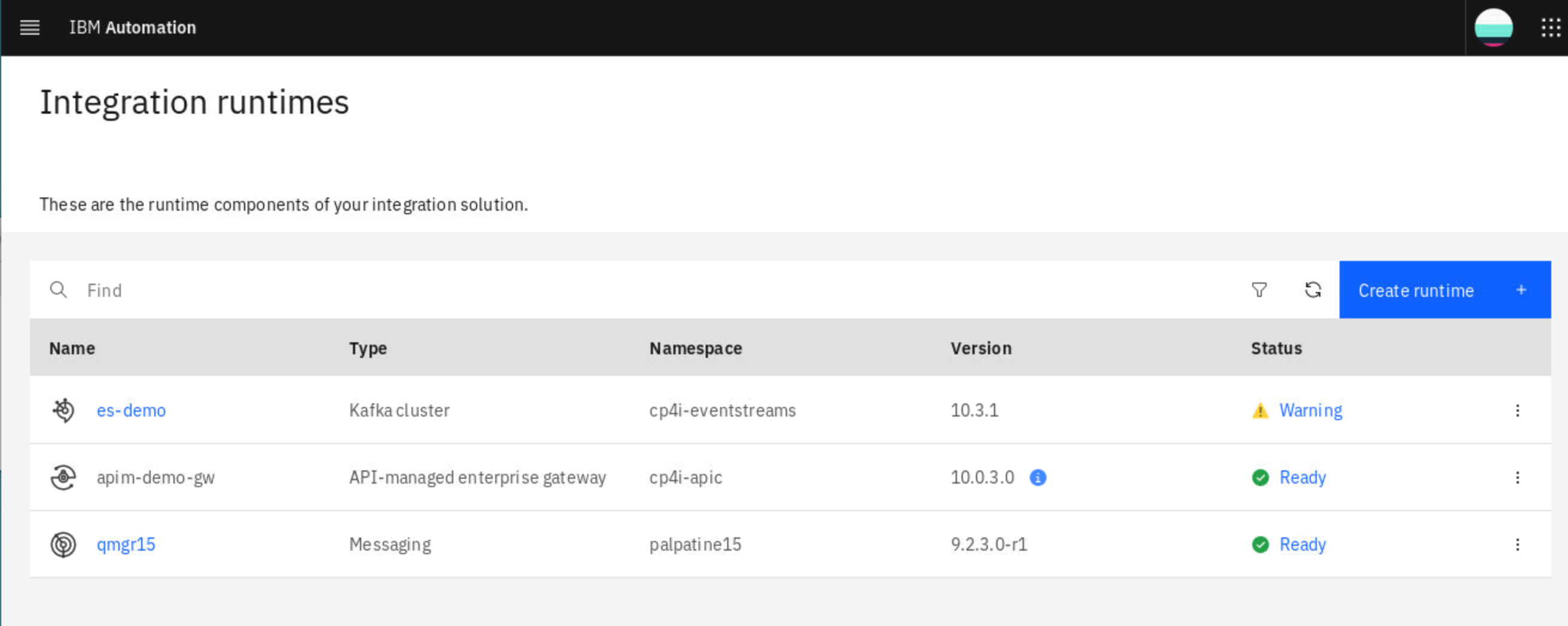This screenshot has width=1568, height=626.
Task: Open the qmgr15 runtime link
Action: [126, 545]
